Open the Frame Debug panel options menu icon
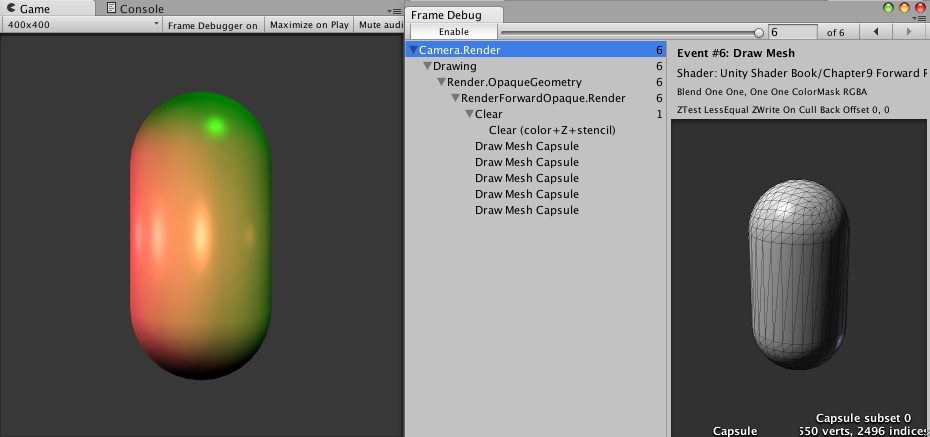Image resolution: width=930 pixels, height=437 pixels. [x=919, y=18]
